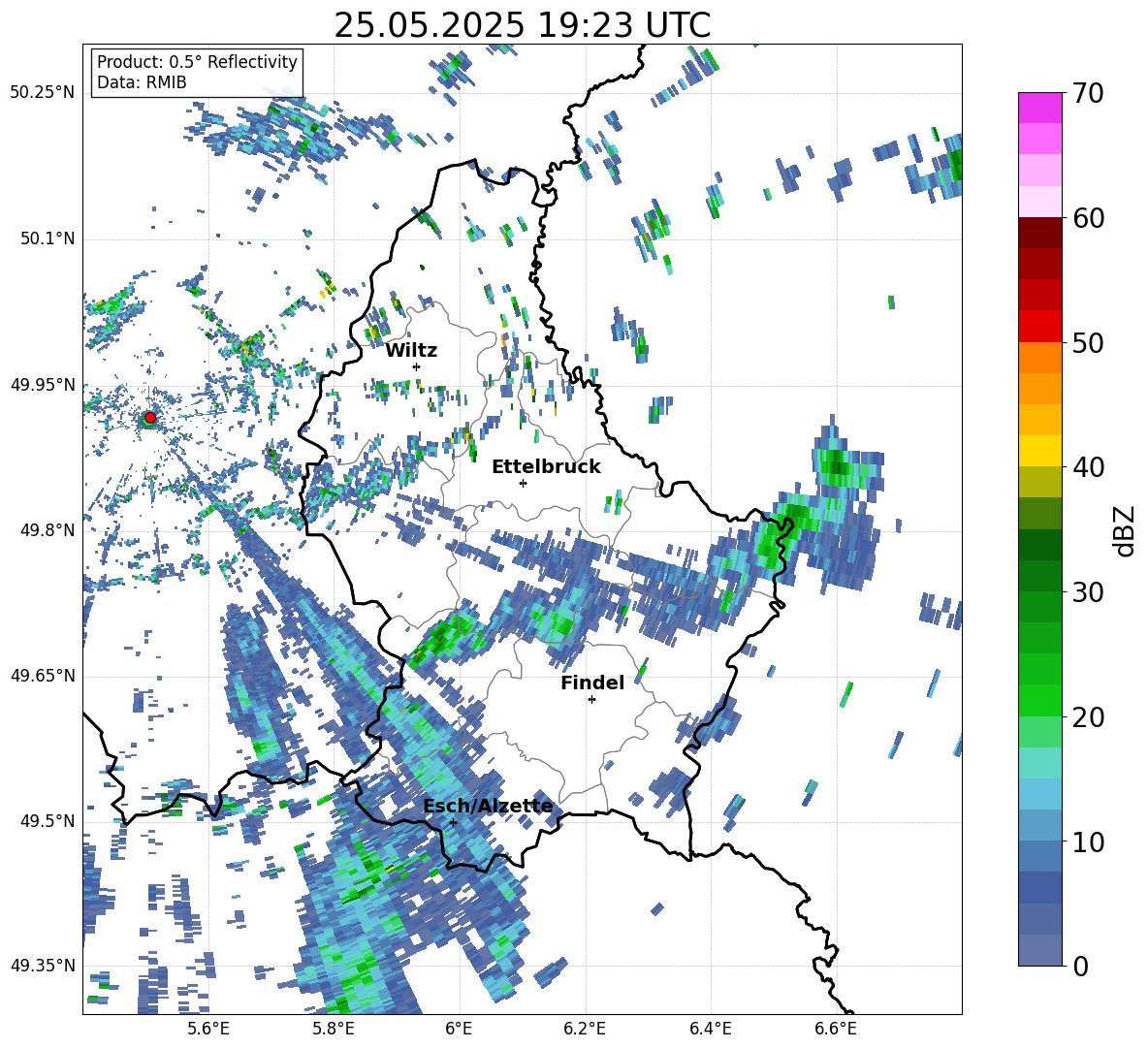Click the colorbar tick label 20

[1088, 717]
